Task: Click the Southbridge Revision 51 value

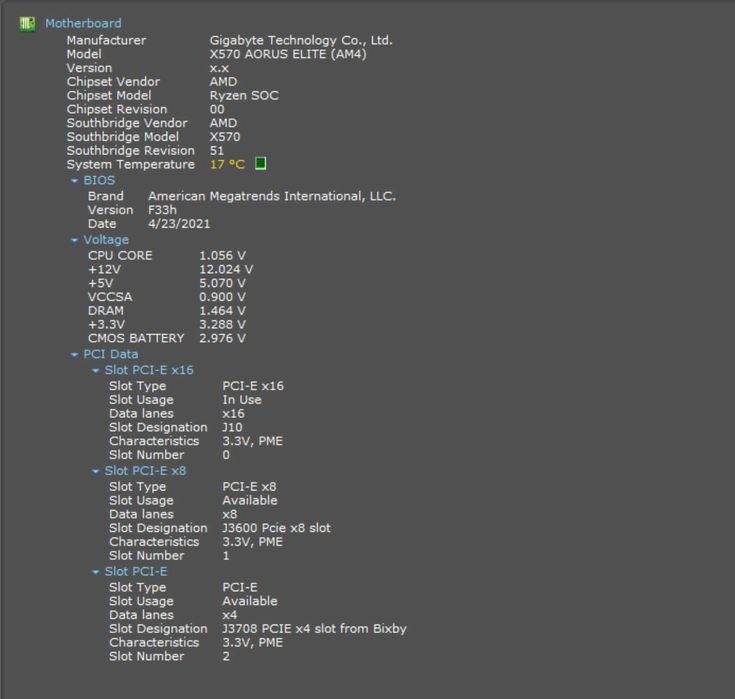Action: click(217, 150)
